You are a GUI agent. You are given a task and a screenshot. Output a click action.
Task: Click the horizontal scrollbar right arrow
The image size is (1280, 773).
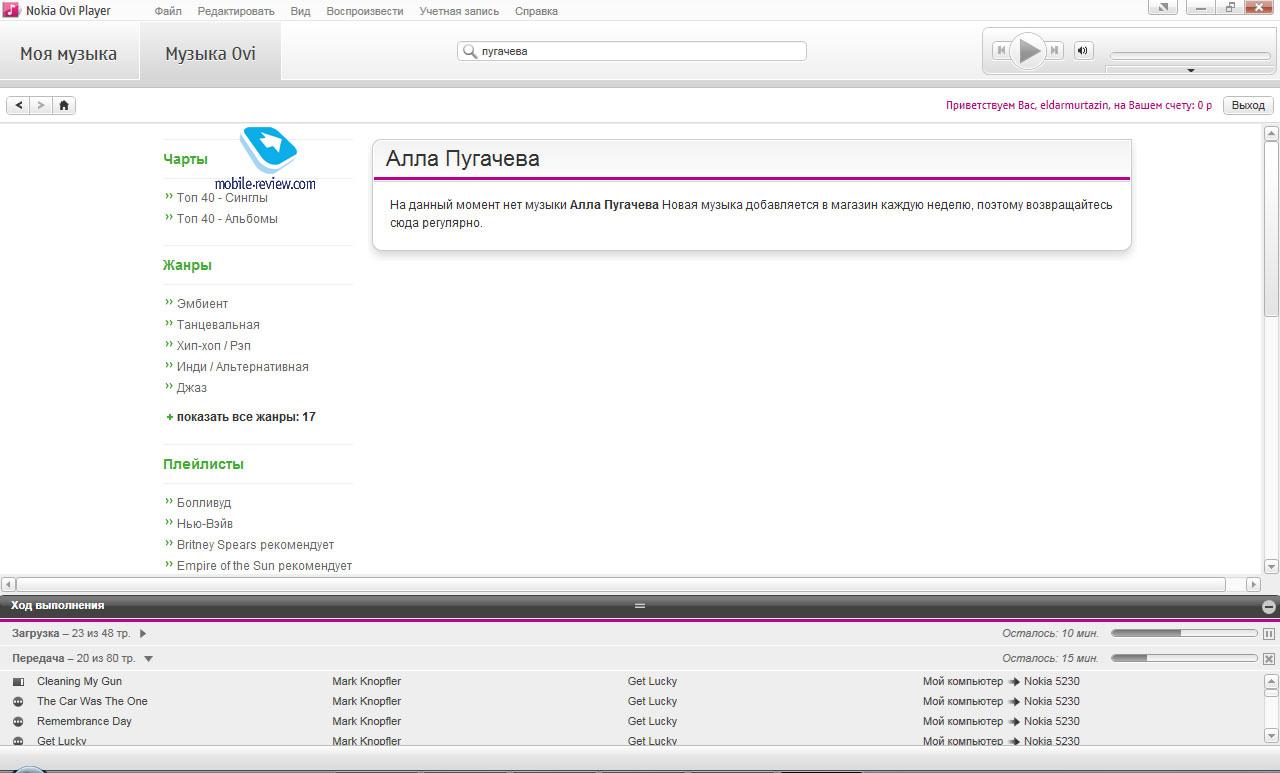pyautogui.click(x=1253, y=584)
